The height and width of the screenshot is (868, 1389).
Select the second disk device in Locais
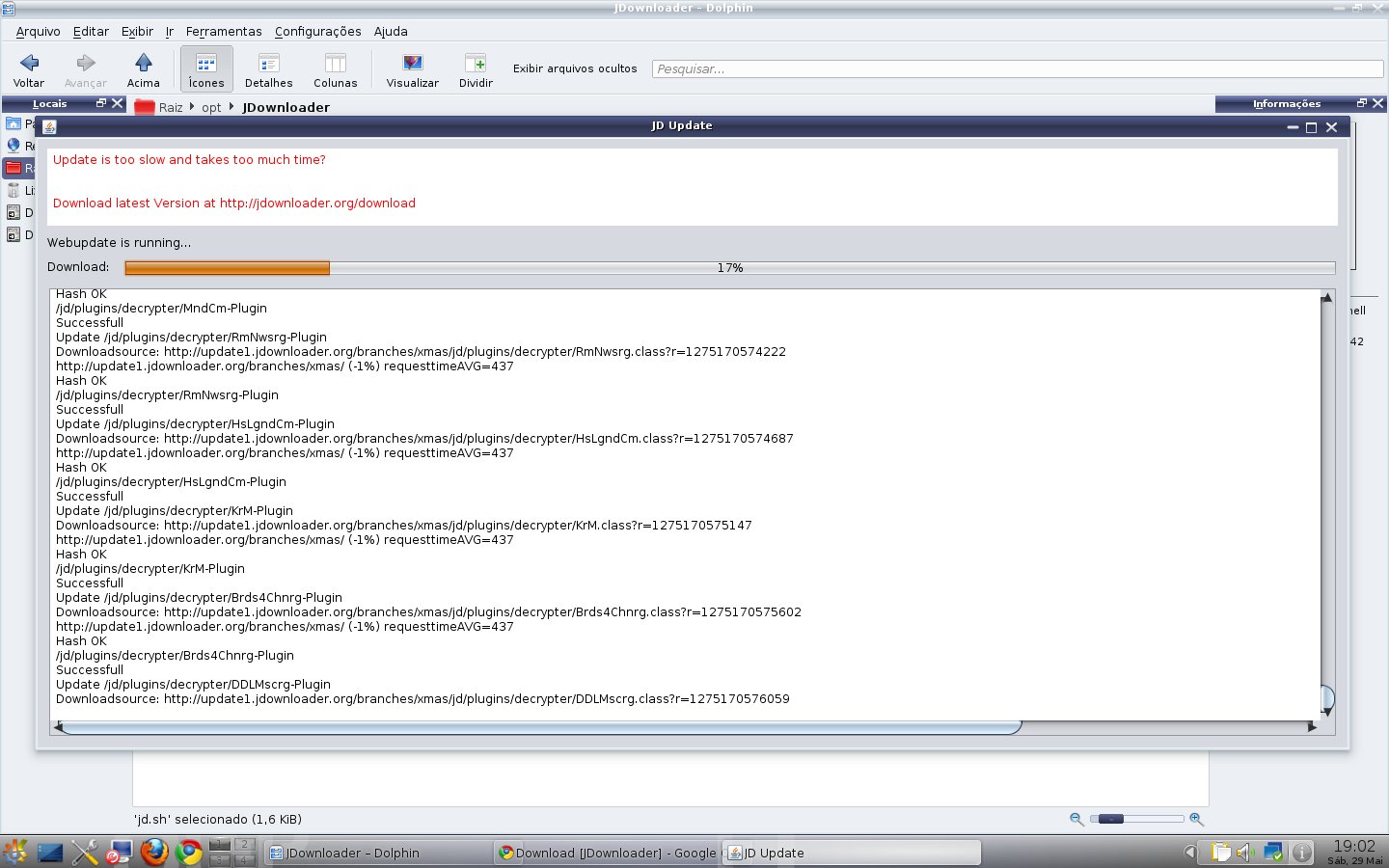coord(14,234)
